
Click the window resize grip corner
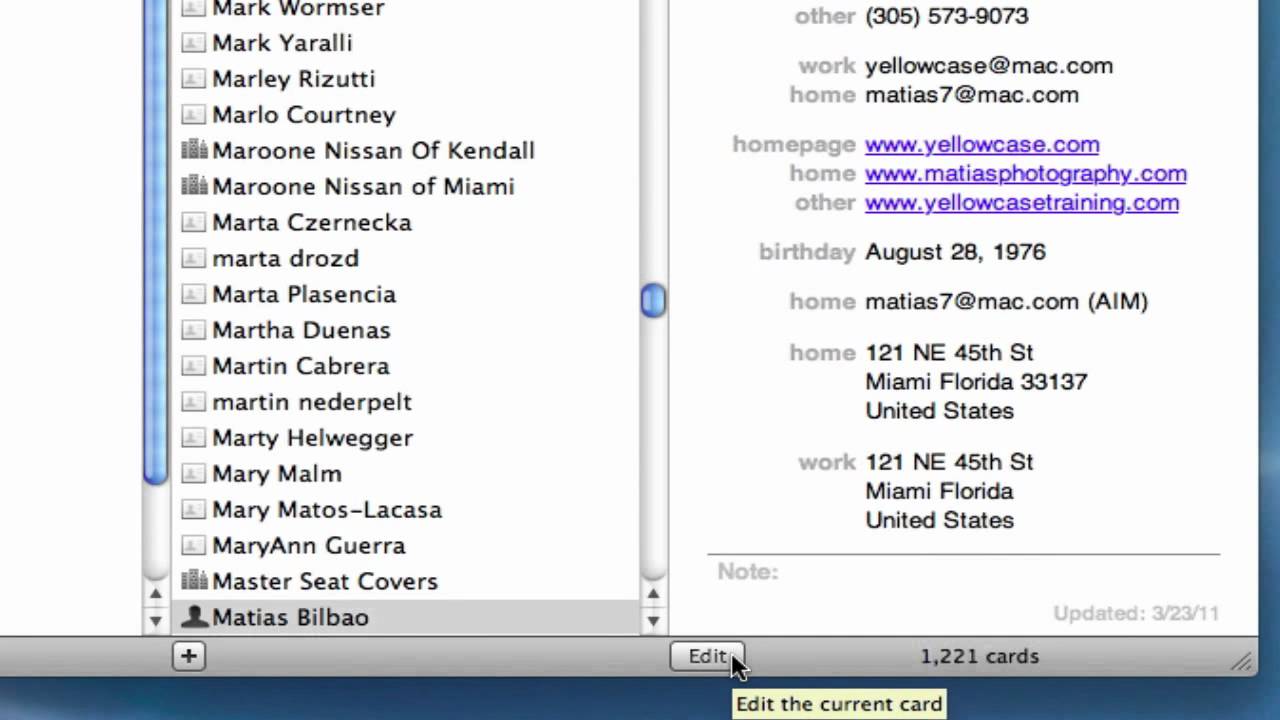click(x=1243, y=660)
